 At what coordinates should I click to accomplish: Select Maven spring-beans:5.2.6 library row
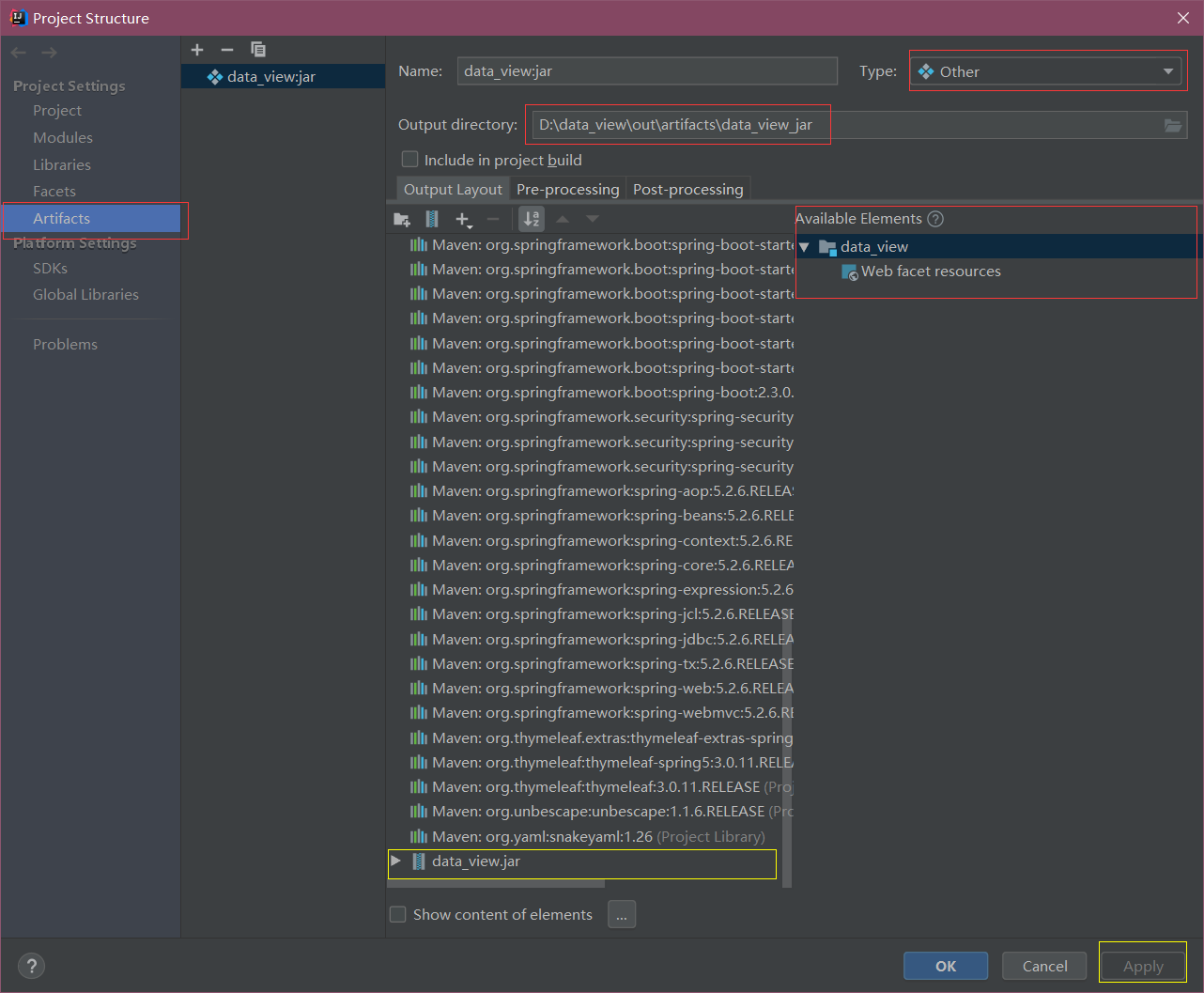[x=601, y=516]
